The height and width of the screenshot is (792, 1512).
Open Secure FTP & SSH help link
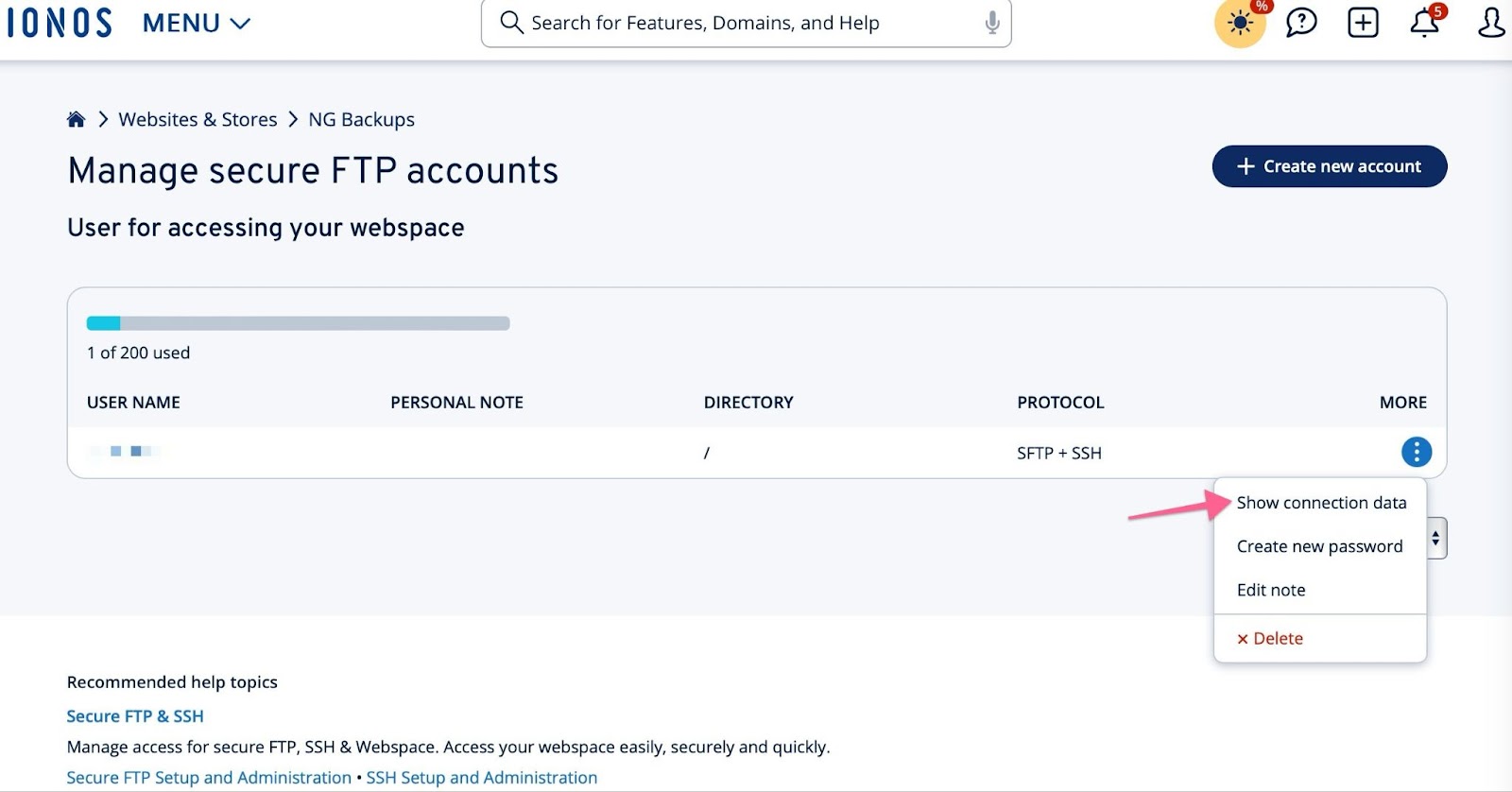[x=135, y=716]
